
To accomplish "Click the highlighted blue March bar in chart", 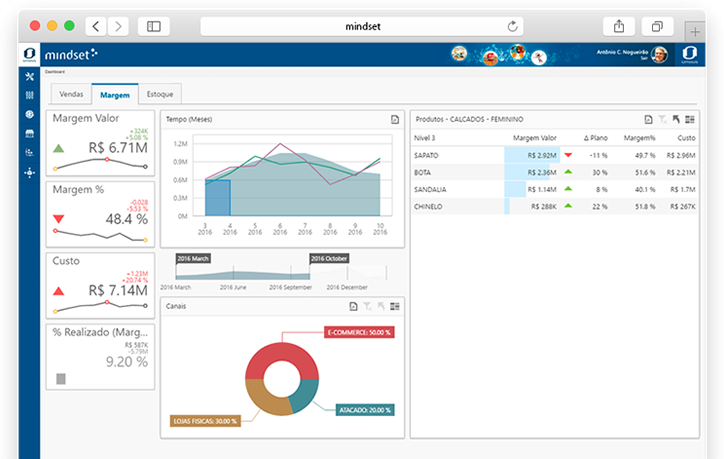I will 217,198.
